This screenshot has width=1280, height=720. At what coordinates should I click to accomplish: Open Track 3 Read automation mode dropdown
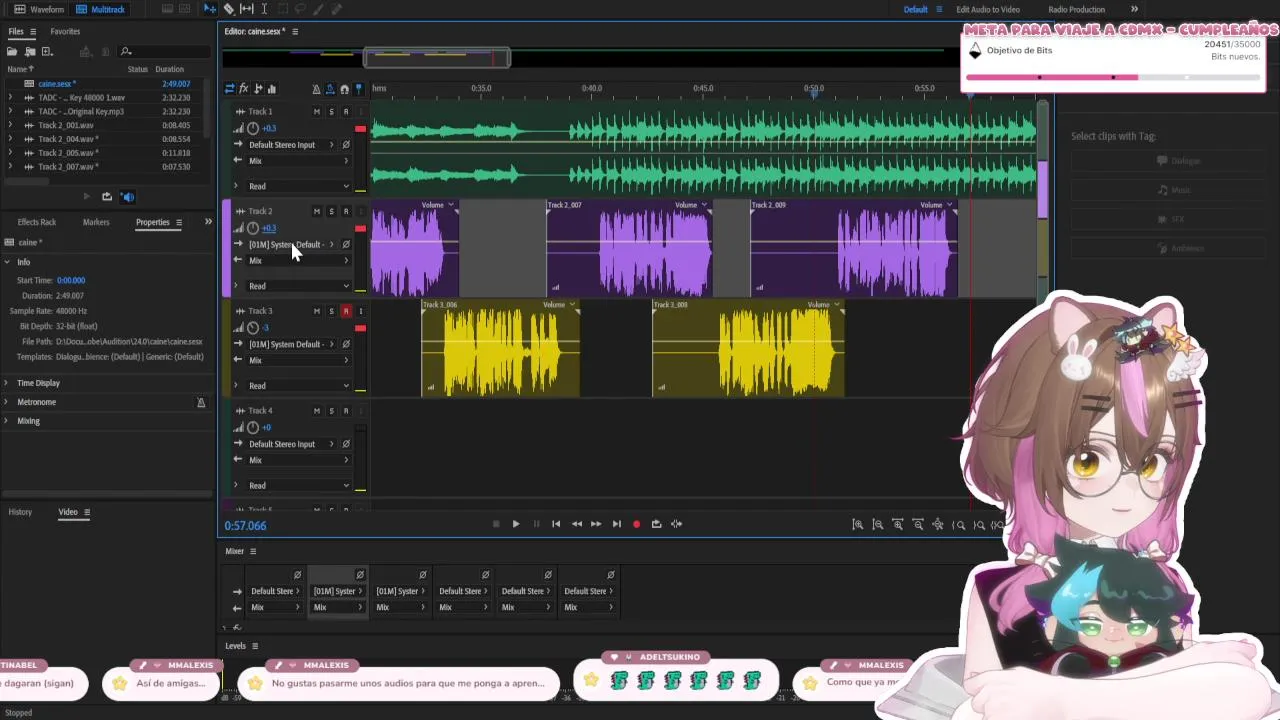click(298, 385)
